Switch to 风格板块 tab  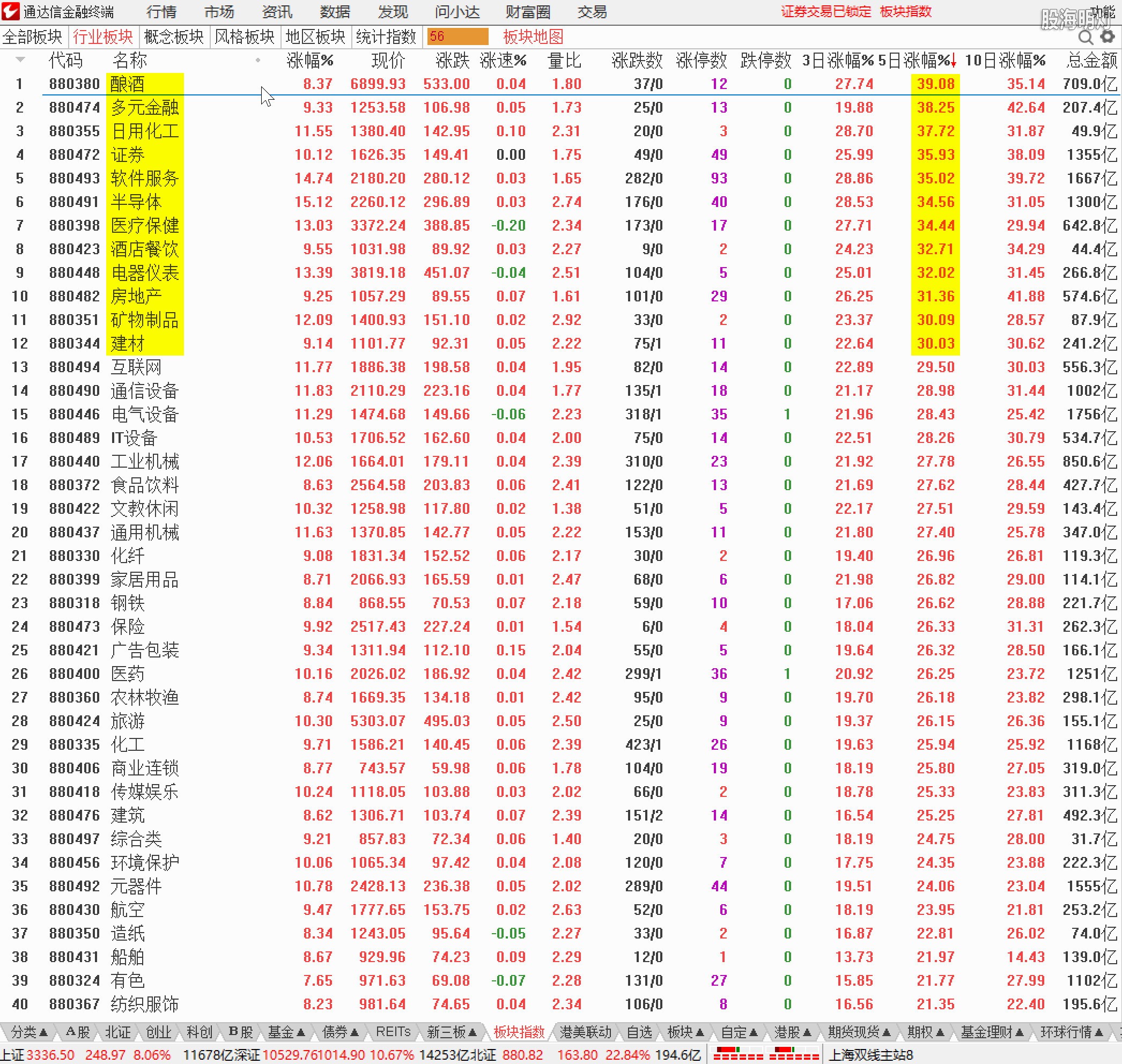pos(245,37)
